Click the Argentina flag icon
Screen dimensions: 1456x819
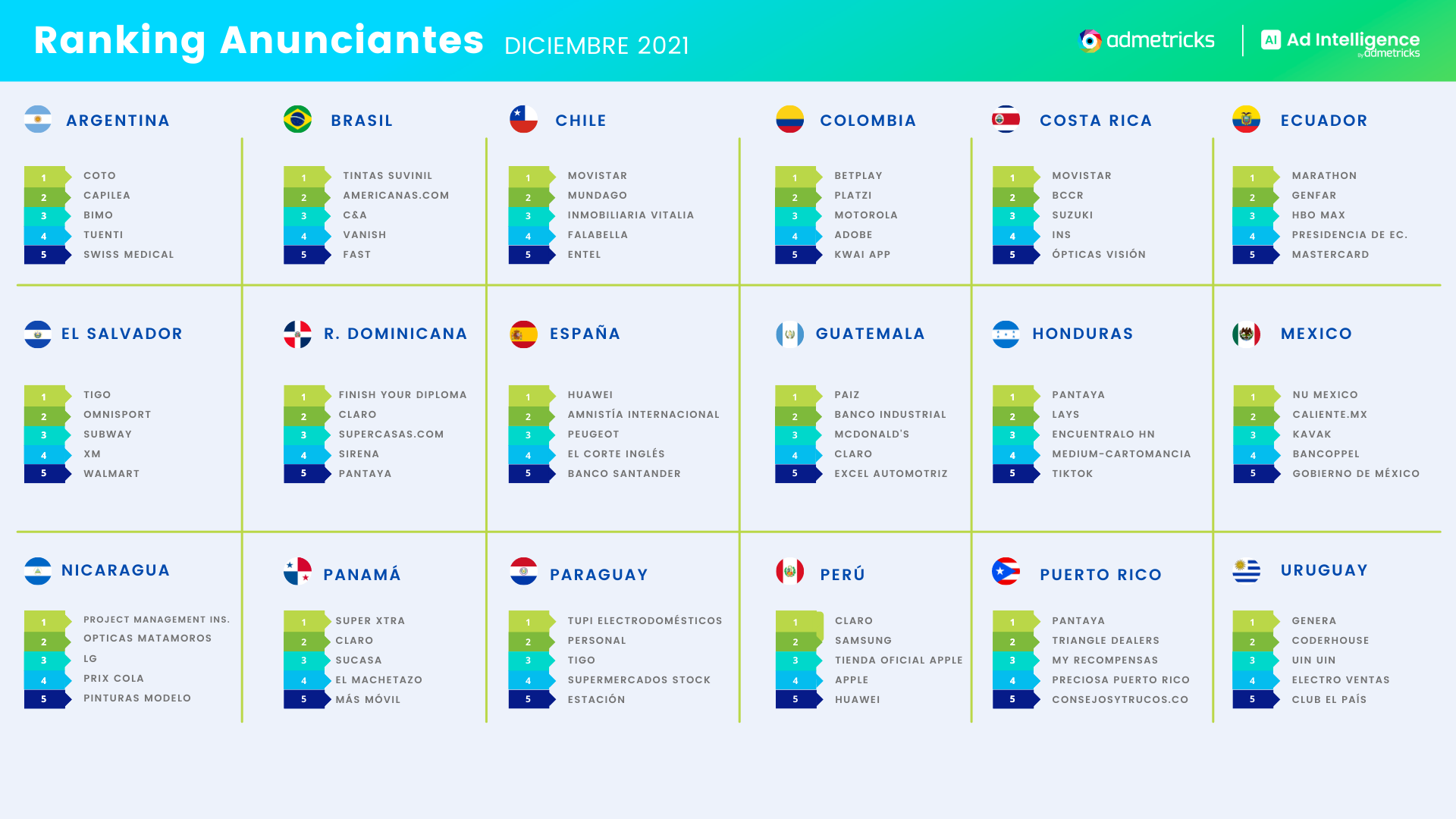coord(38,119)
